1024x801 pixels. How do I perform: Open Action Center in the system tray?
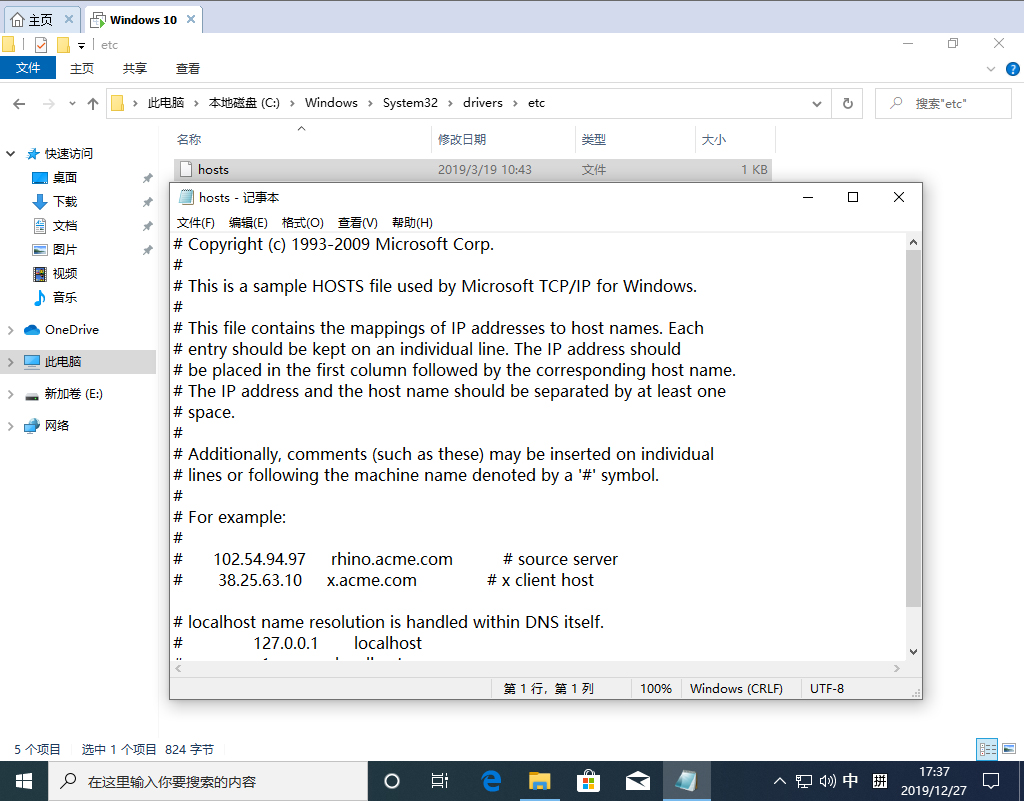[990, 781]
